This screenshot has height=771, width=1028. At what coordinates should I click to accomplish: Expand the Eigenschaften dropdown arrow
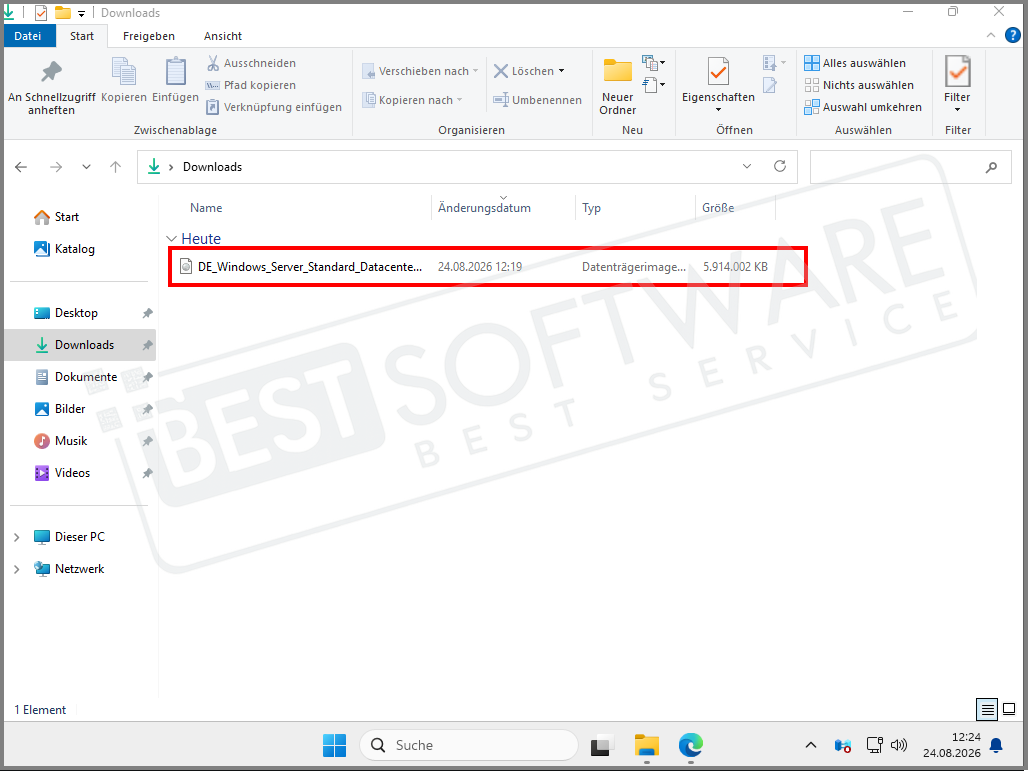click(x=718, y=110)
